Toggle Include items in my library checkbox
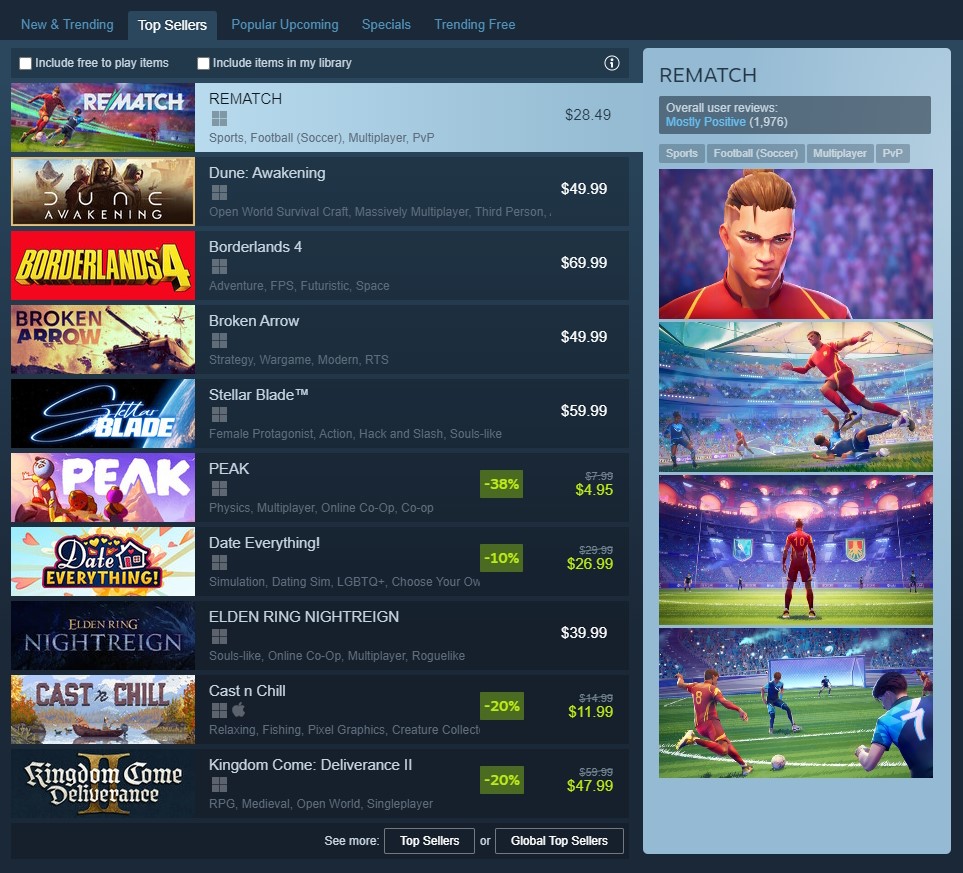This screenshot has height=873, width=963. [203, 63]
